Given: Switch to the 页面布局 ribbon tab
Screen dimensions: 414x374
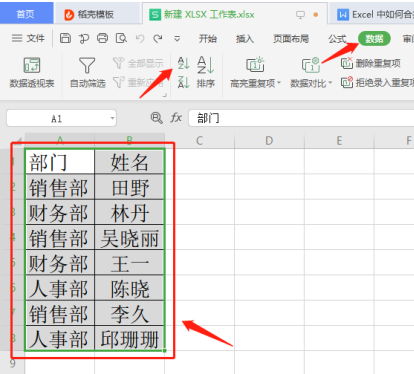Looking at the screenshot, I should pyautogui.click(x=291, y=39).
